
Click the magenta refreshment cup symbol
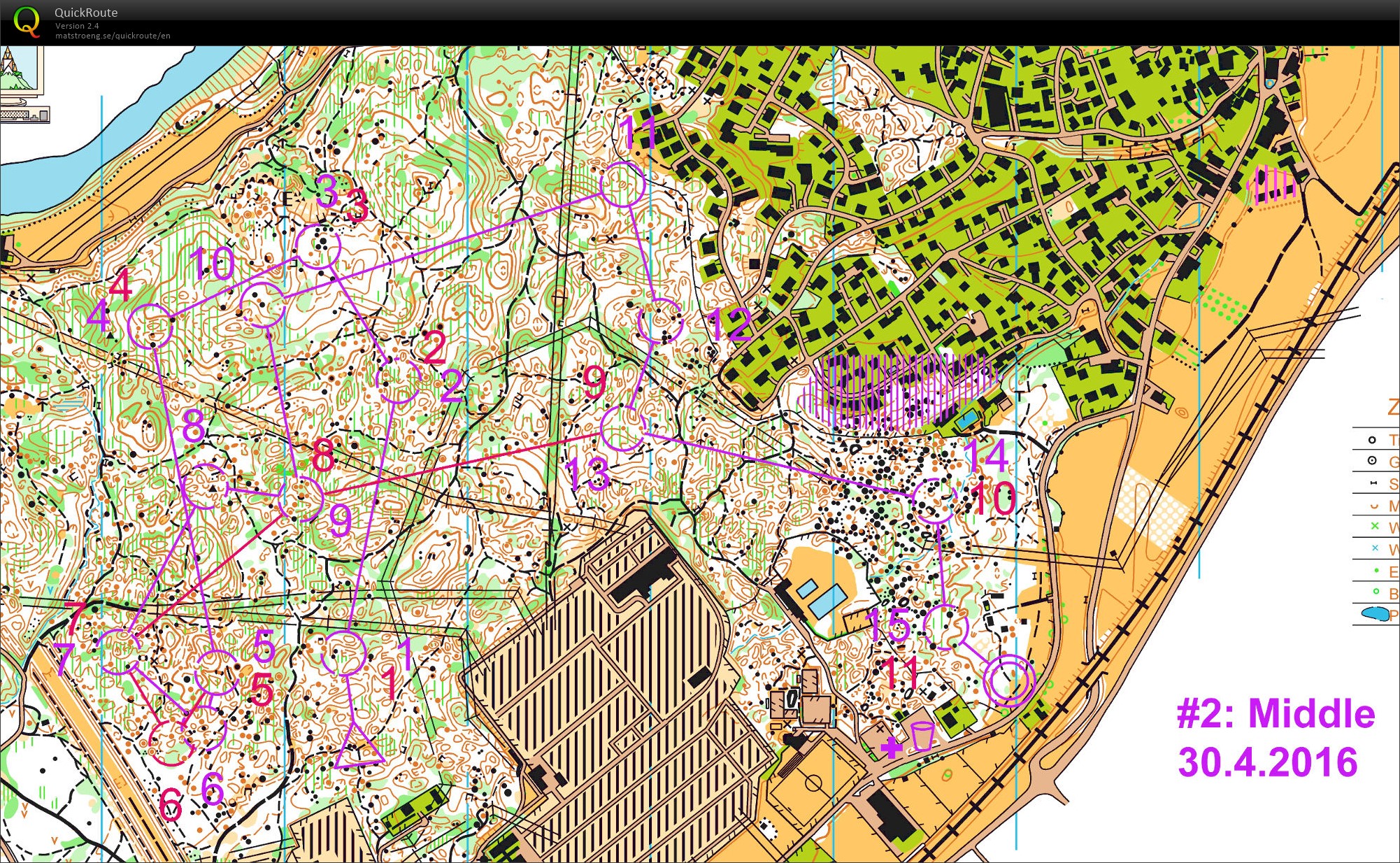pos(922,736)
